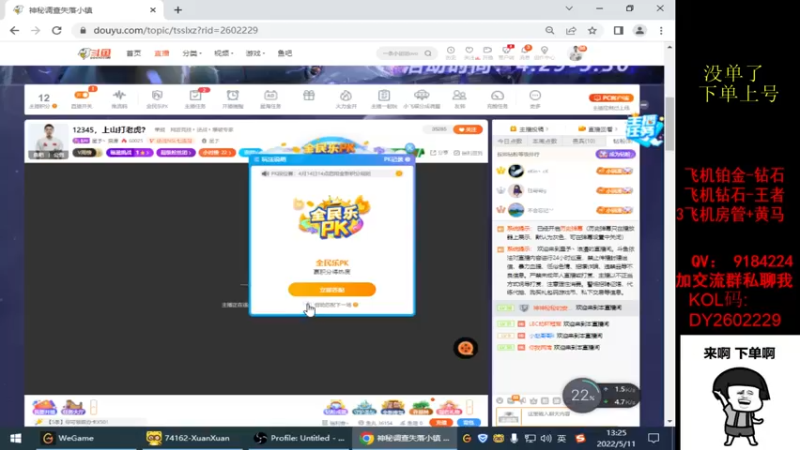Screen dimensions: 800x450
Task: Open the speedometer gauge icon in toolbar
Action: tap(497, 95)
